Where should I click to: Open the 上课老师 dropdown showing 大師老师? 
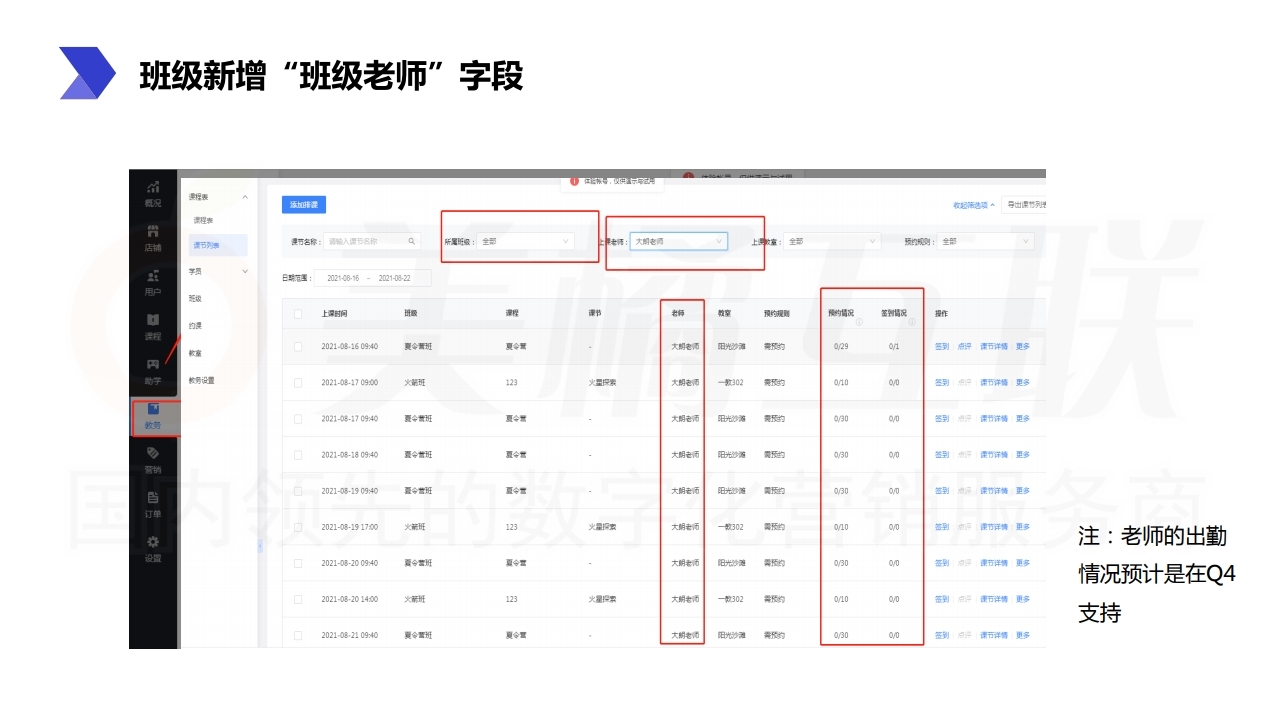pos(677,241)
